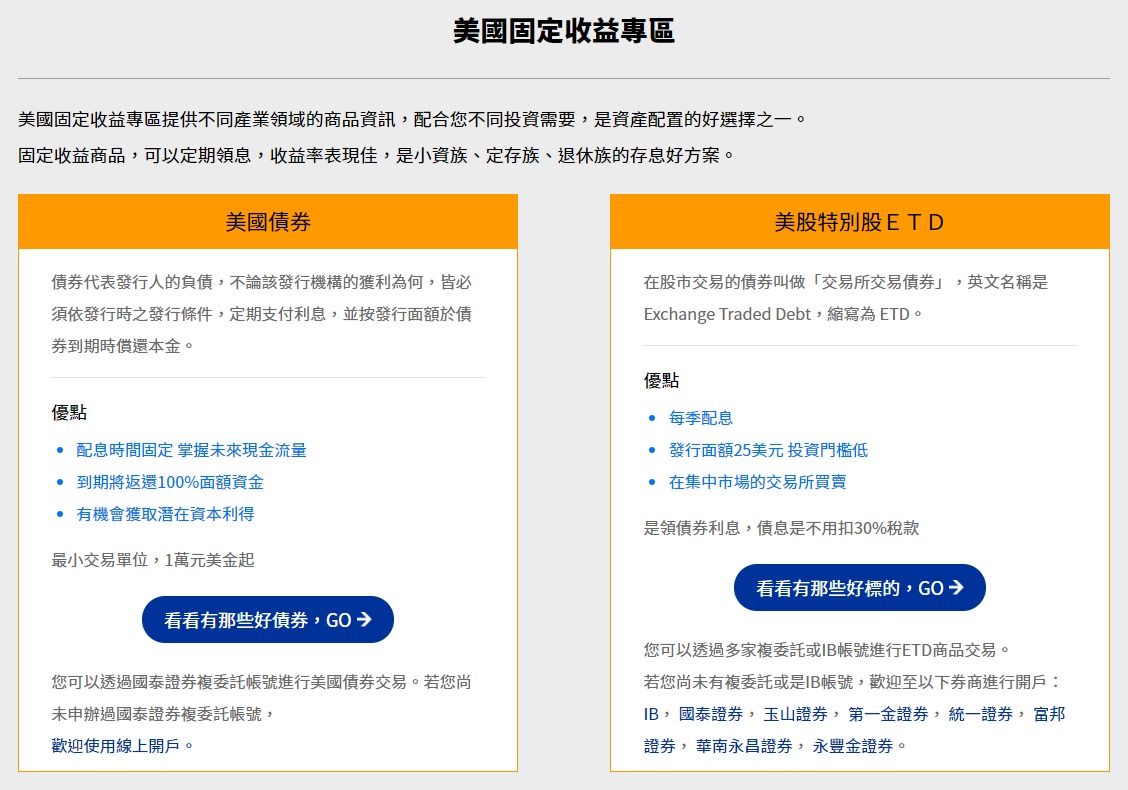Click the 有機會獲取潛在資本利得 bullet item
This screenshot has width=1128, height=790.
(165, 514)
